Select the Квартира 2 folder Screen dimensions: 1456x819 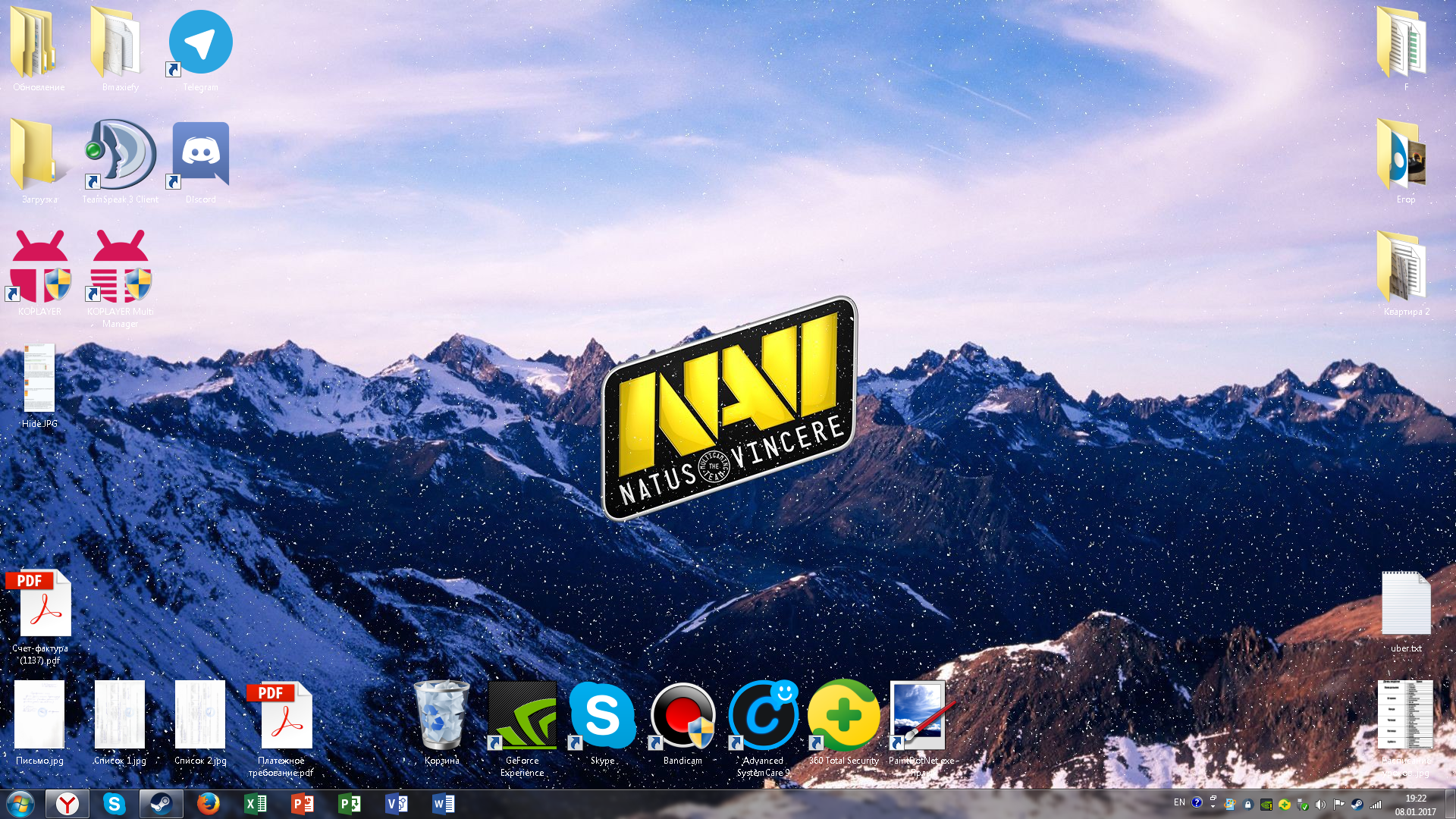pos(1406,274)
